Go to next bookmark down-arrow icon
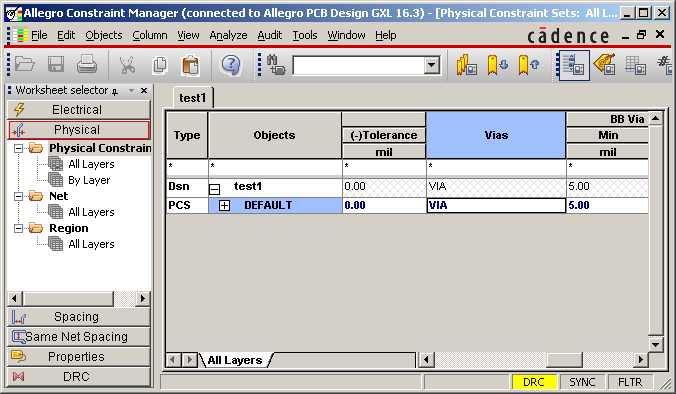The width and height of the screenshot is (676, 394). tap(497, 65)
